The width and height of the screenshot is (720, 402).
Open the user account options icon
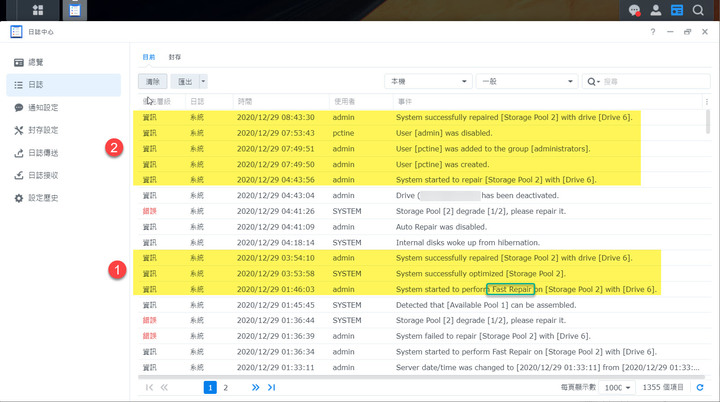tap(656, 10)
